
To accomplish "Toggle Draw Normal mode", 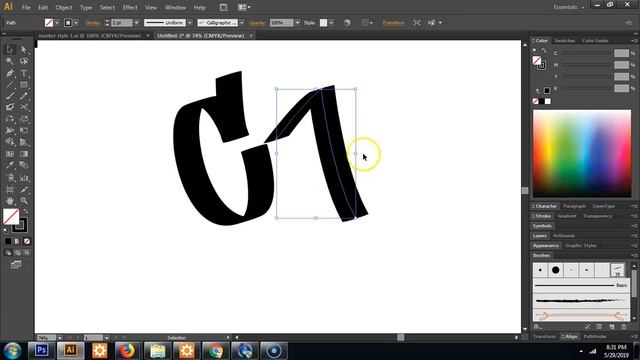I will [8, 253].
